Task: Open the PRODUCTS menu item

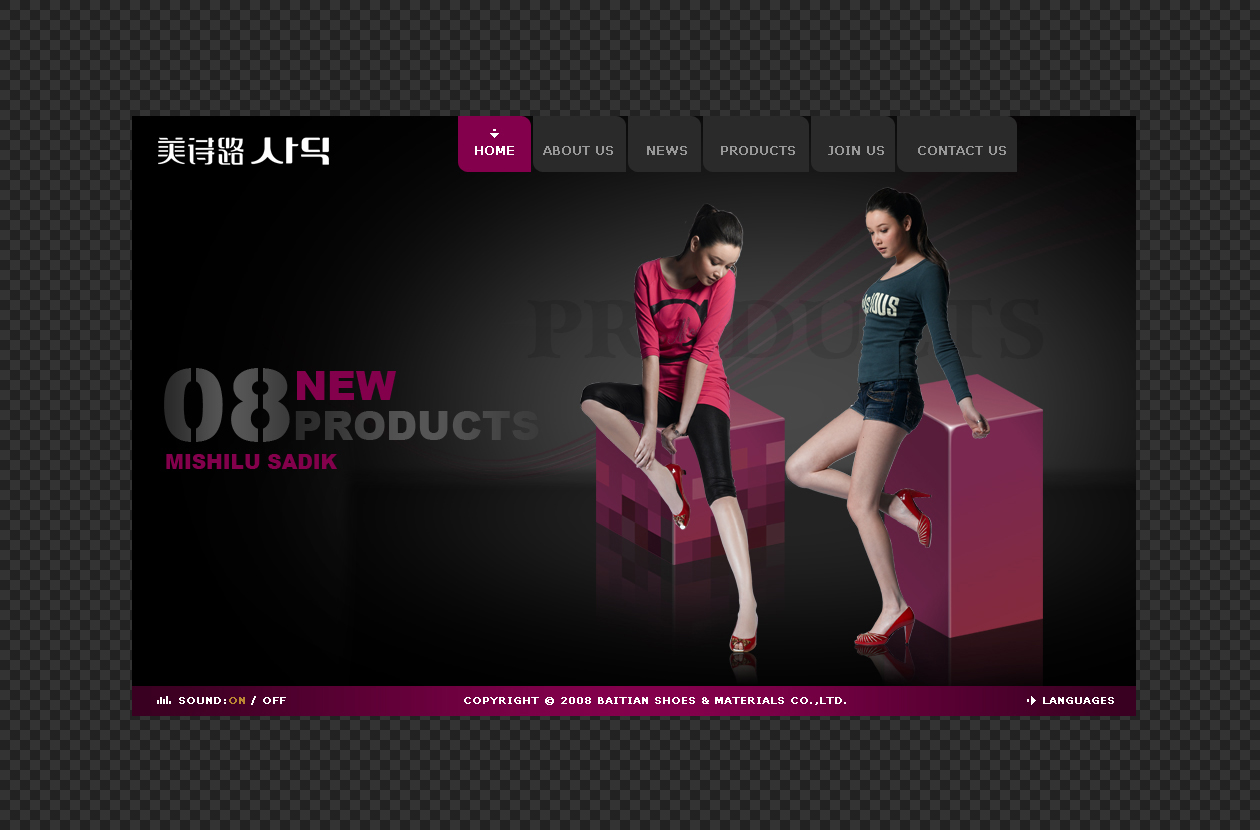Action: 757,151
